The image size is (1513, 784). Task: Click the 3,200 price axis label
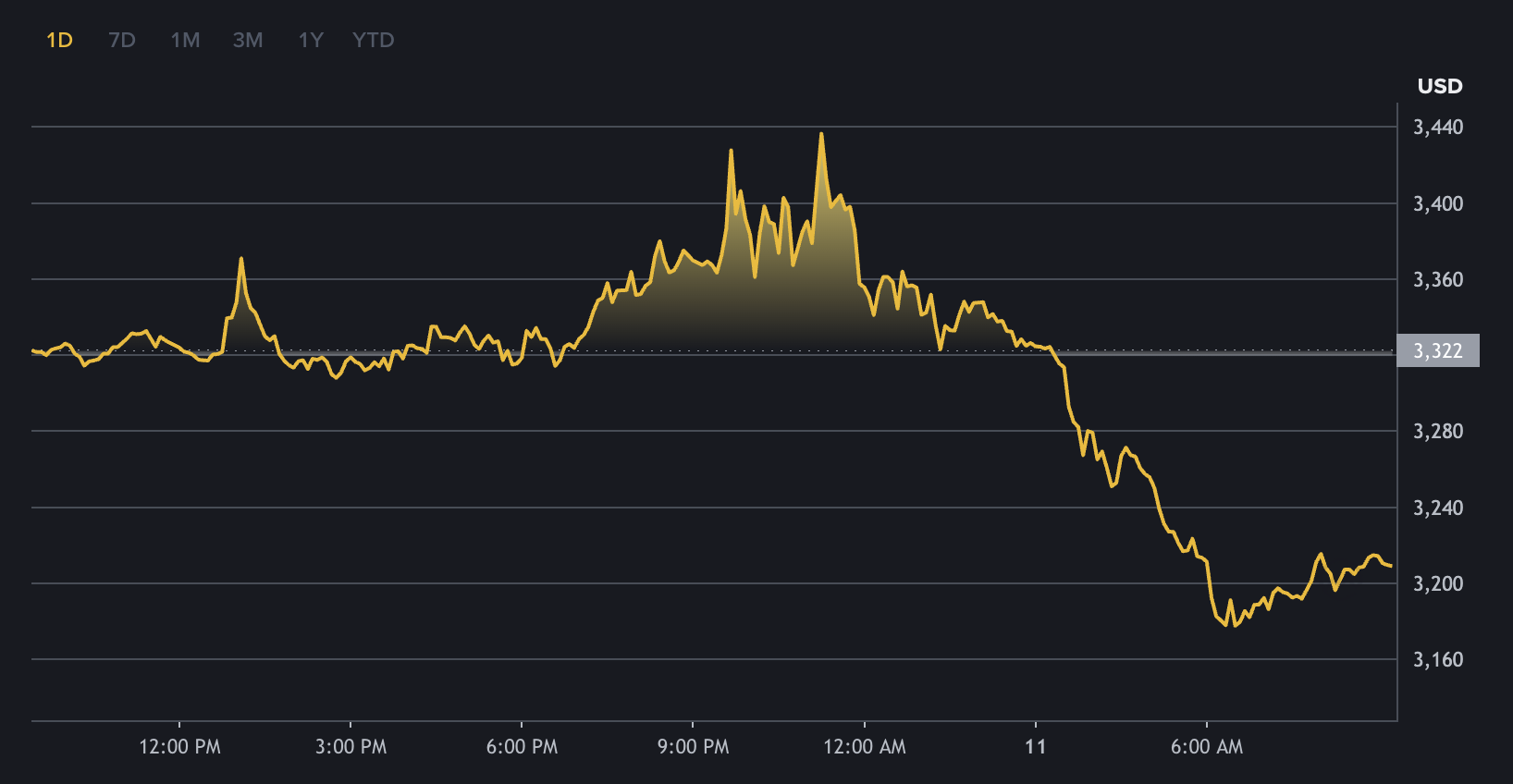point(1438,583)
